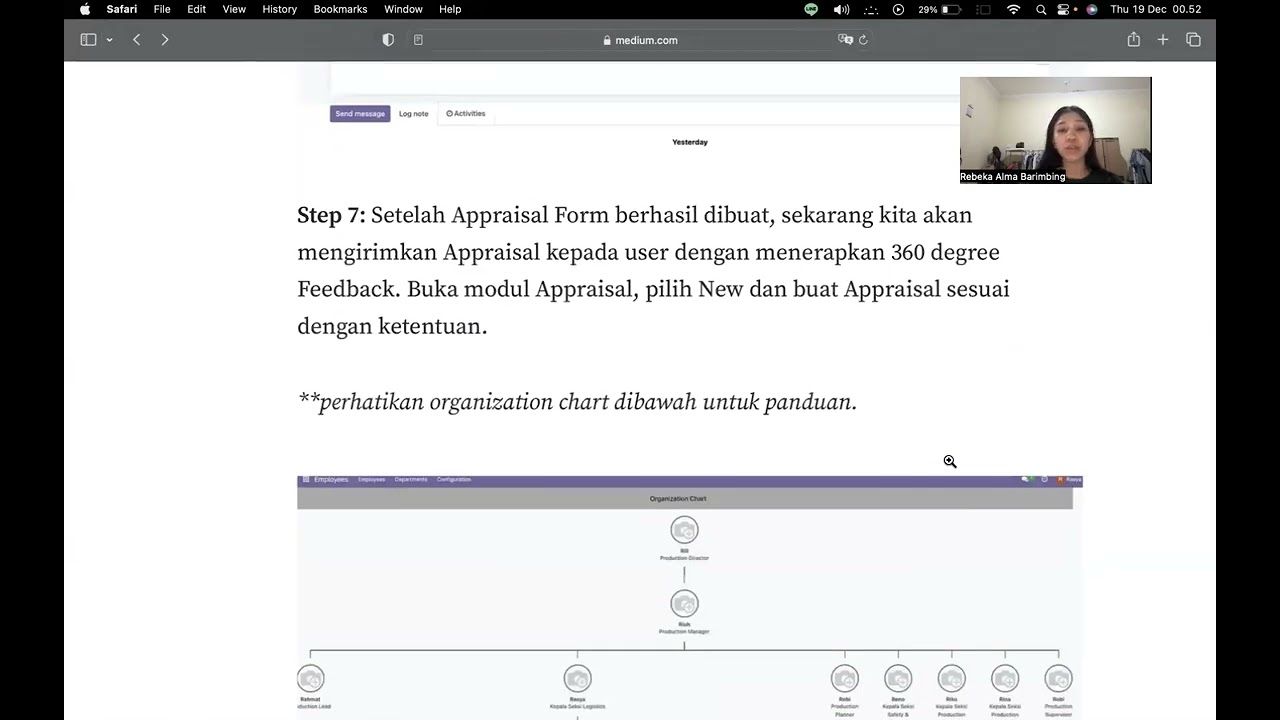1280x720 pixels.
Task: Expand the sidebar tab group dropdown
Action: (109, 40)
